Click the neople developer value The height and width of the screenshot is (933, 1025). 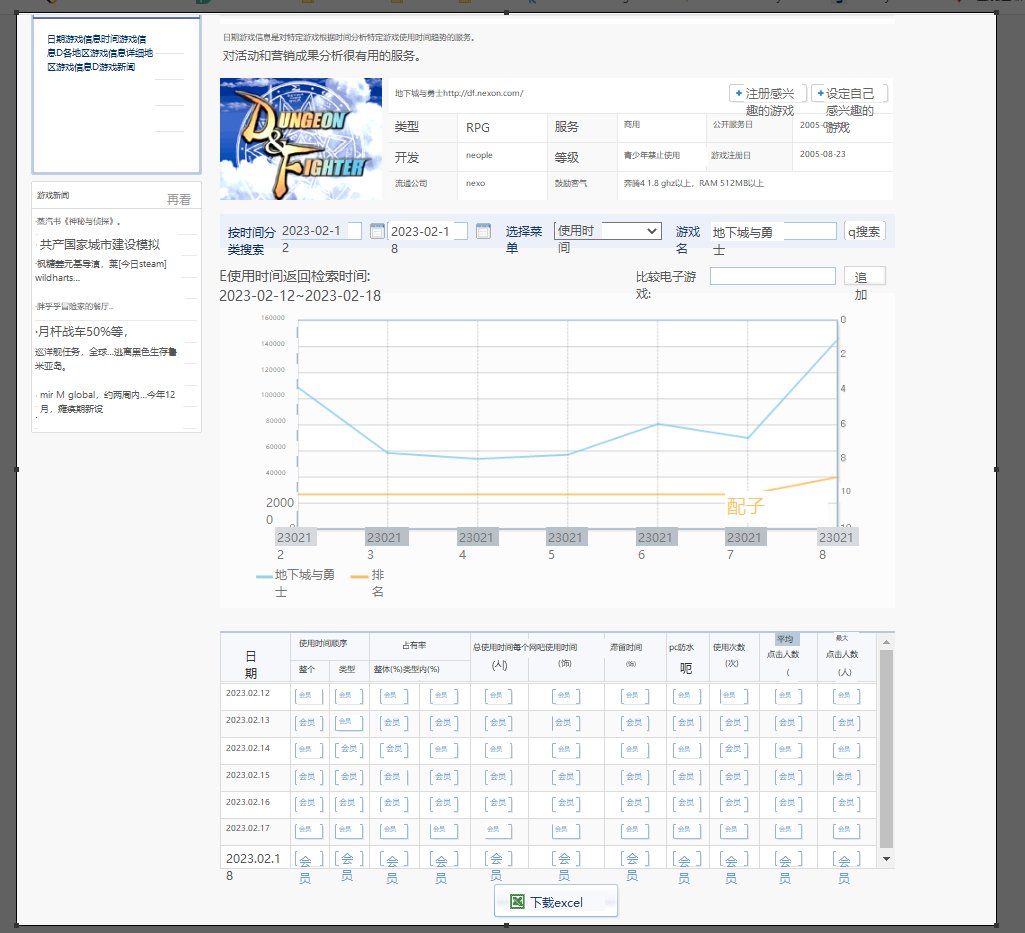click(x=479, y=155)
